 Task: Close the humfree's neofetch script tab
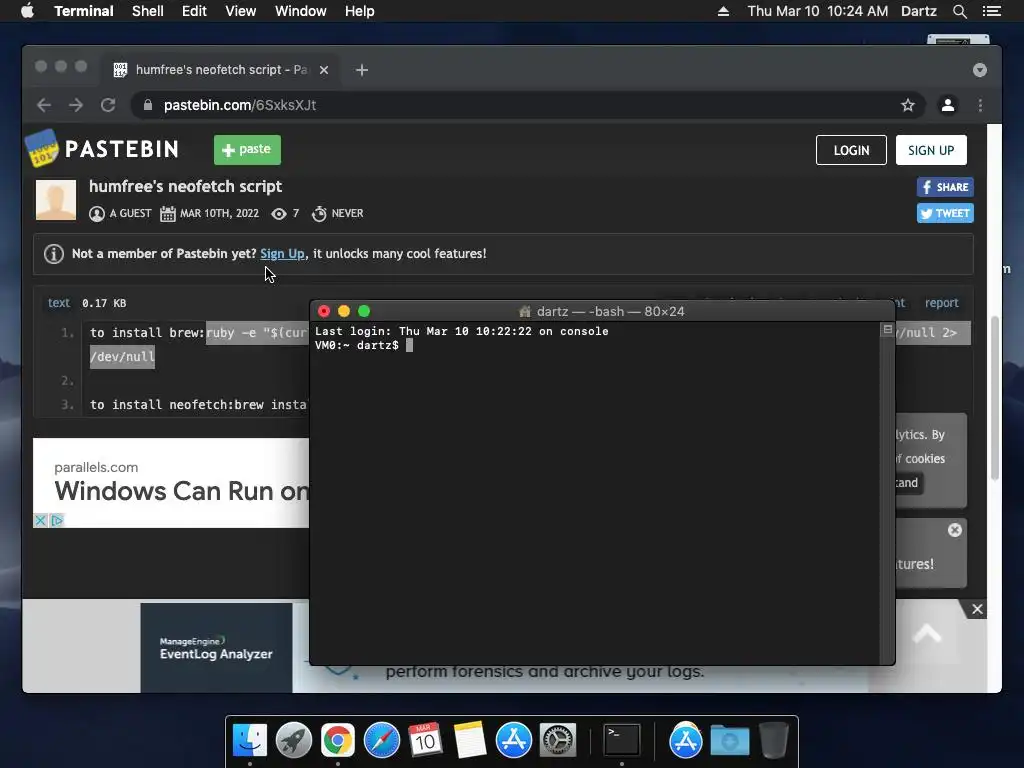point(324,70)
